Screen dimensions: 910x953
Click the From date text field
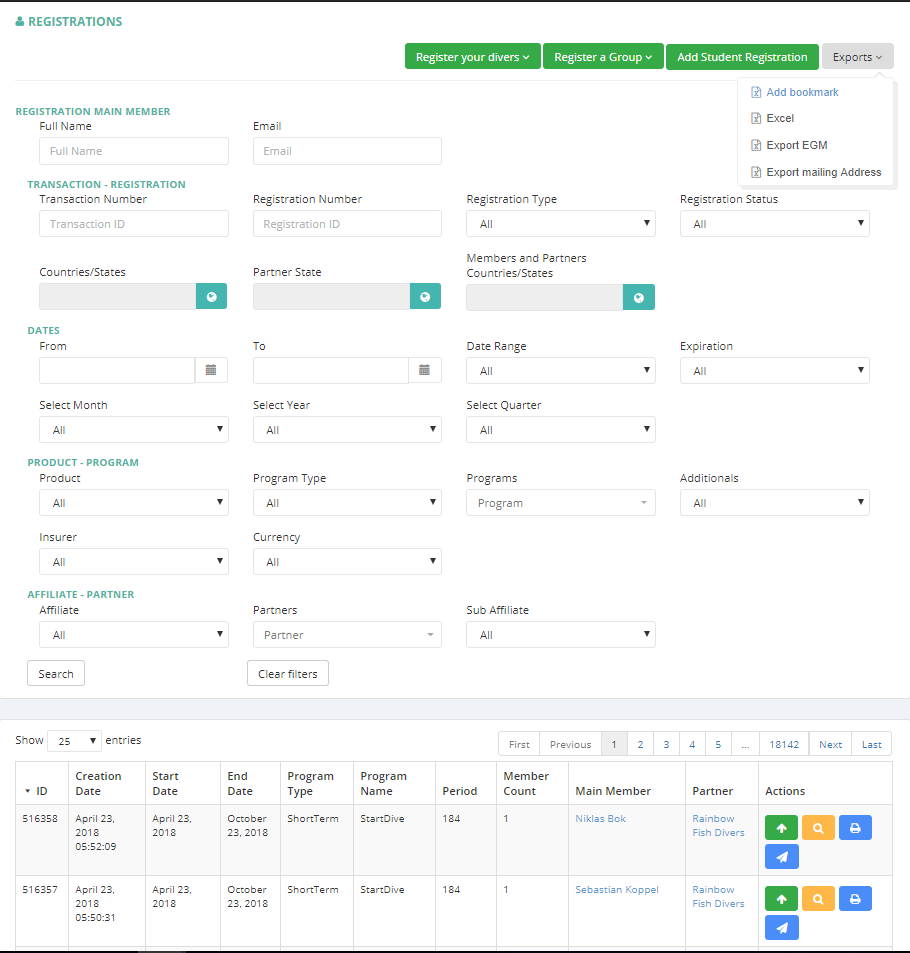point(117,370)
